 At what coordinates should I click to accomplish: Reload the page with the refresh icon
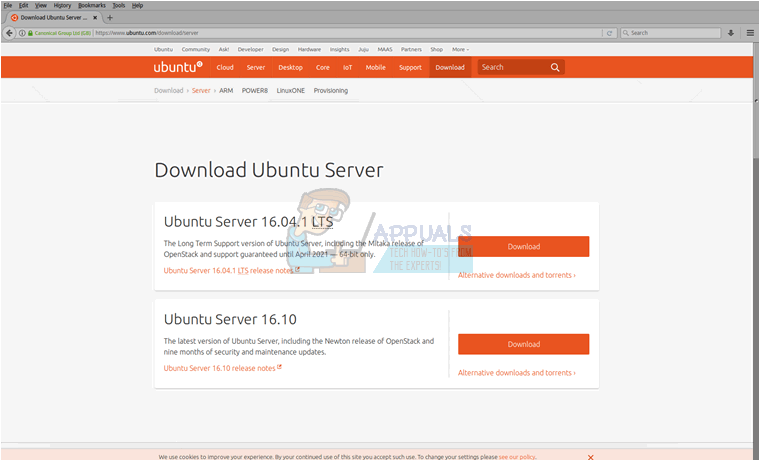coord(609,33)
